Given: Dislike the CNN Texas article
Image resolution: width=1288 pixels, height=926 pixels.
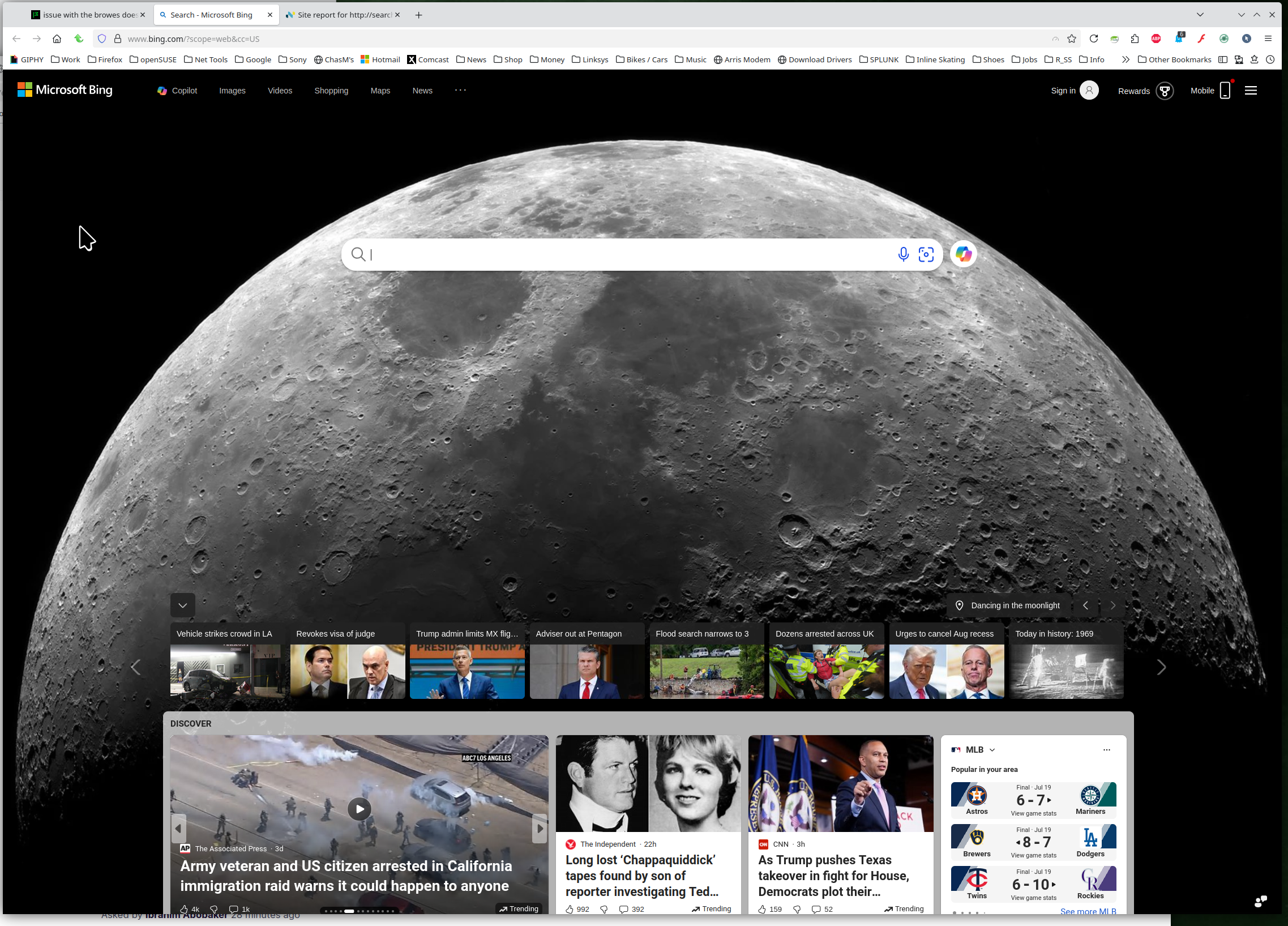Looking at the screenshot, I should point(797,909).
